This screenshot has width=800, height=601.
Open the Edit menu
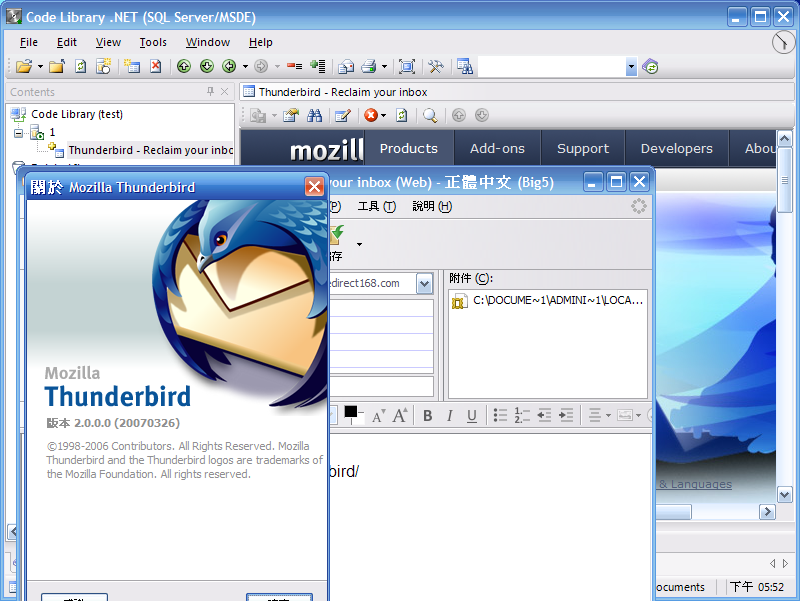[67, 42]
